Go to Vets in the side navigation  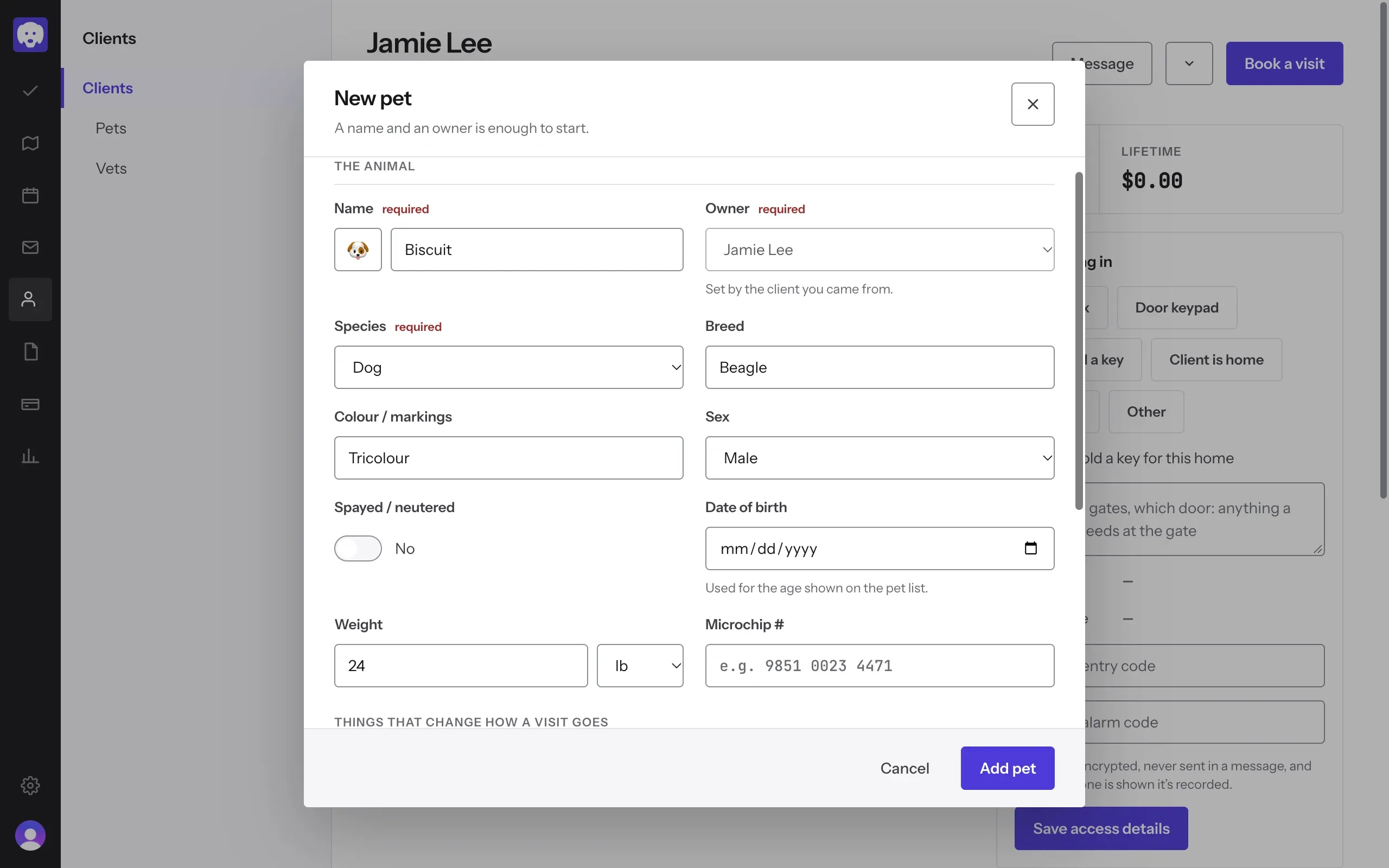[111, 168]
